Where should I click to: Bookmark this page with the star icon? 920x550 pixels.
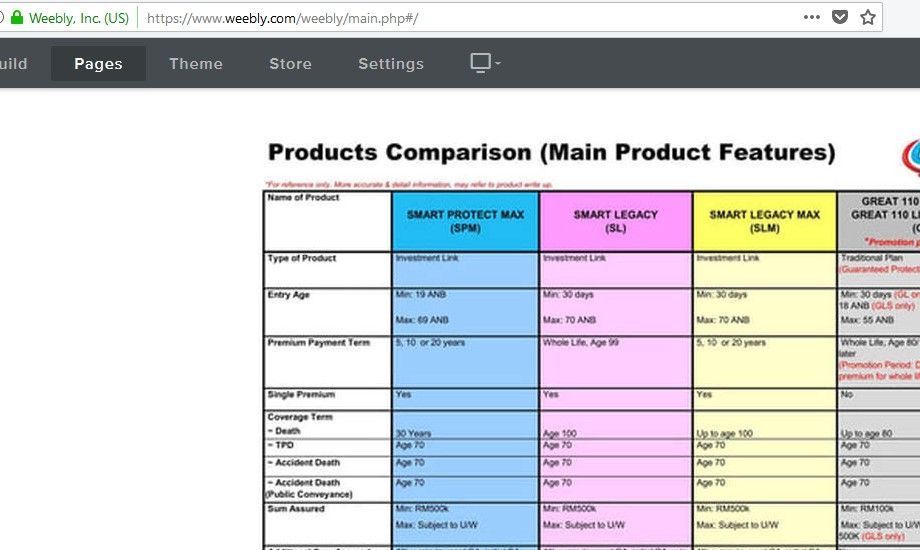[x=868, y=17]
